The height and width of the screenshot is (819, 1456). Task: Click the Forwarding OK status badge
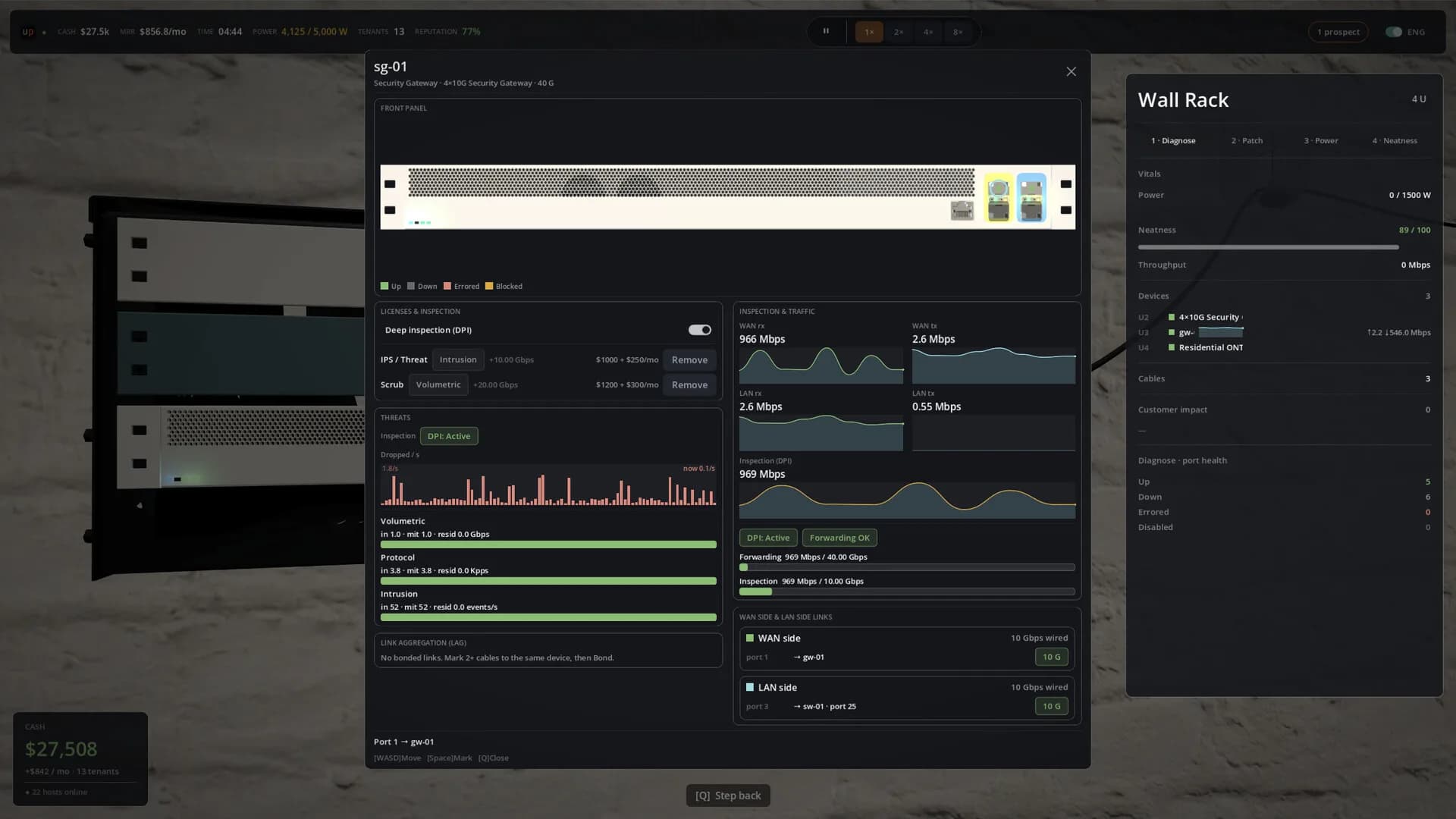(x=839, y=538)
